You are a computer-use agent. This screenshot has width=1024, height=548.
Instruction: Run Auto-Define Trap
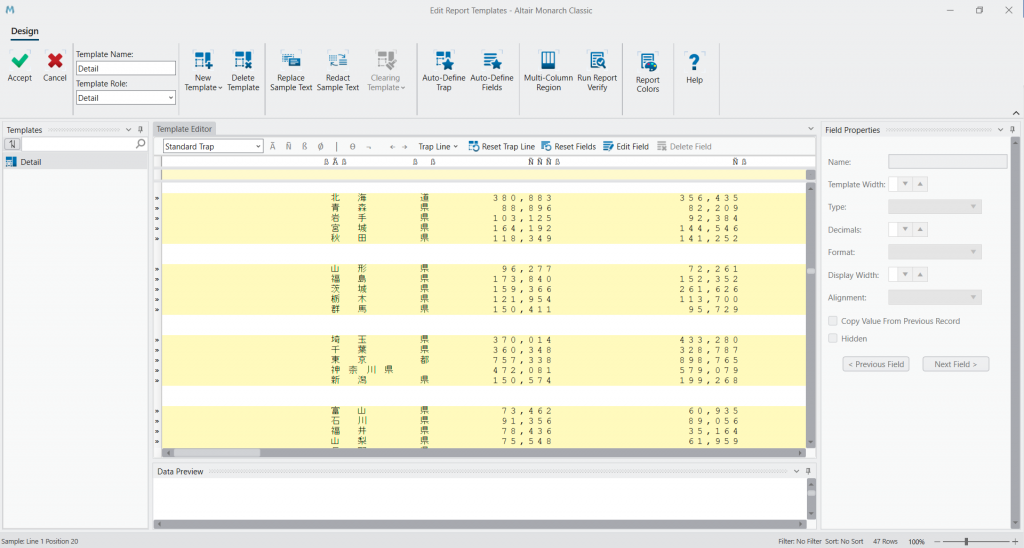pyautogui.click(x=443, y=71)
